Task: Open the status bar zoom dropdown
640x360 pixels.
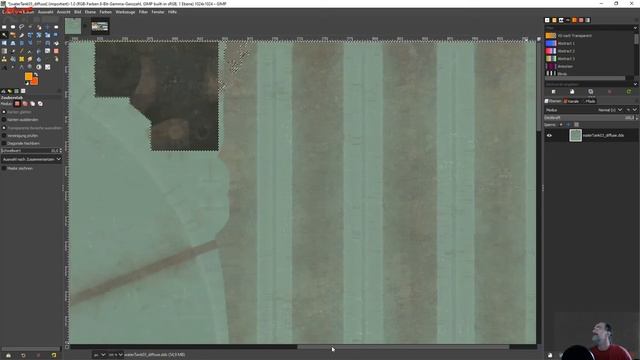Action: pyautogui.click(x=116, y=355)
